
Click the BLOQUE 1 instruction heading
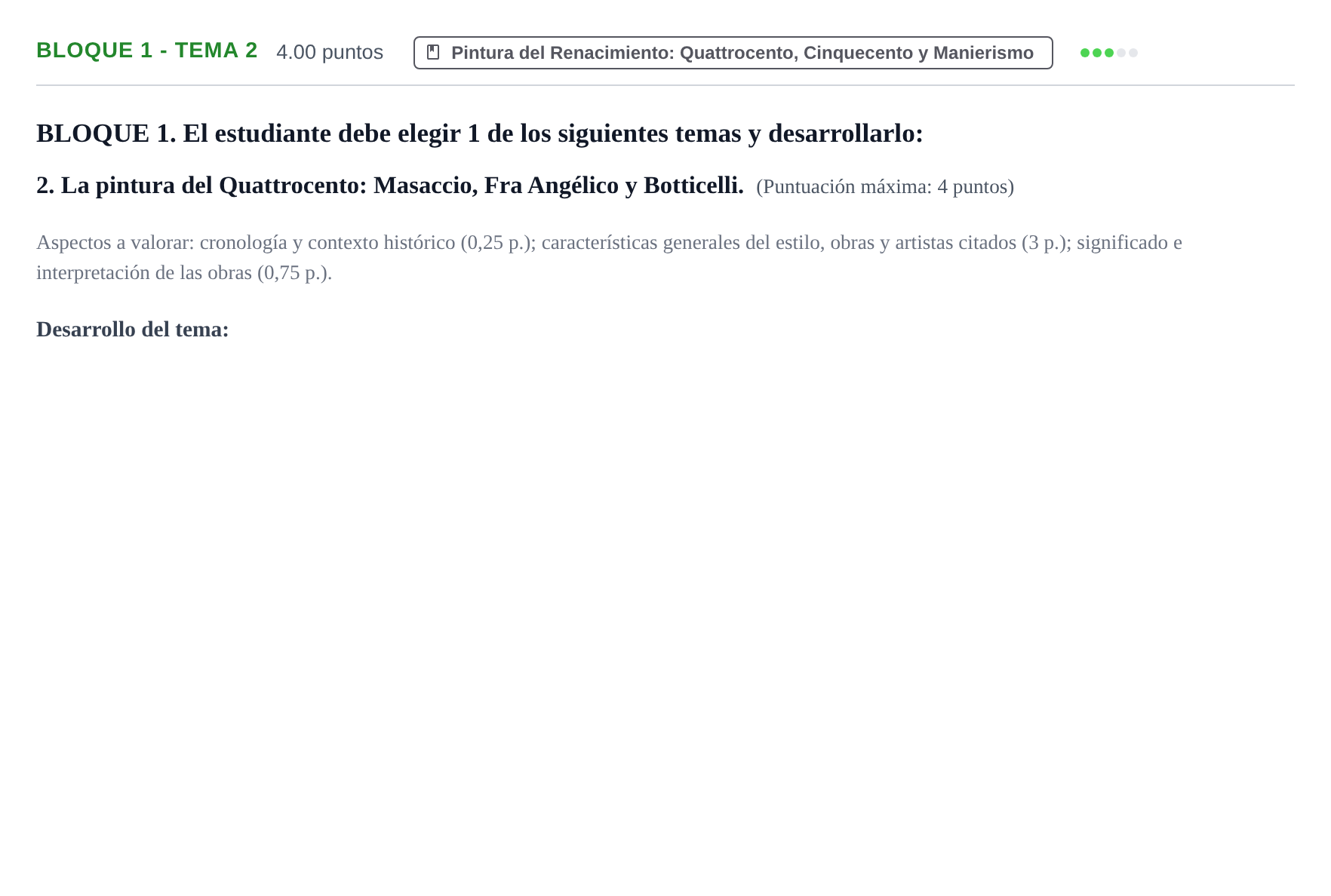coord(480,133)
